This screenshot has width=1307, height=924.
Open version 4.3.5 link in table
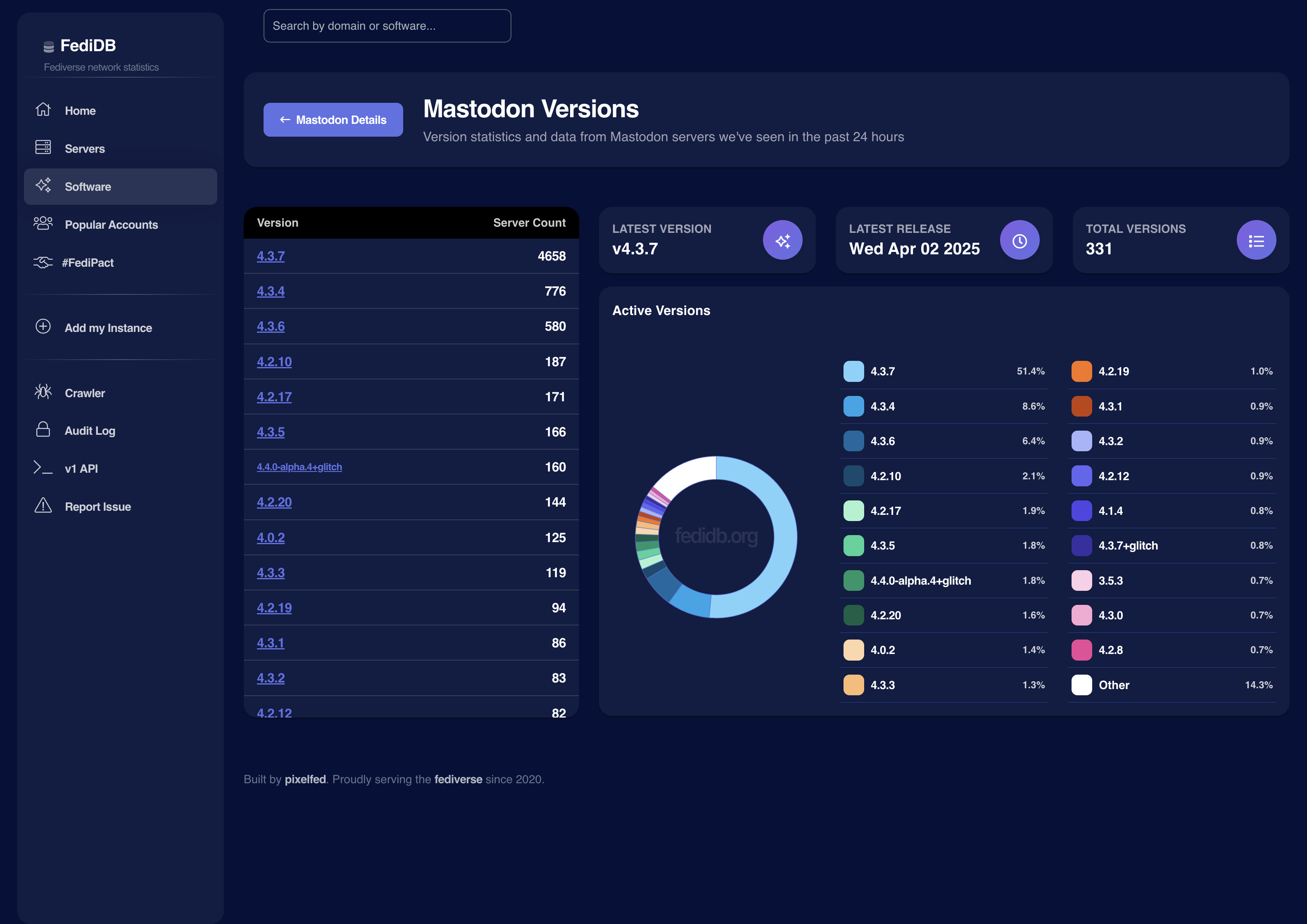pyautogui.click(x=271, y=432)
